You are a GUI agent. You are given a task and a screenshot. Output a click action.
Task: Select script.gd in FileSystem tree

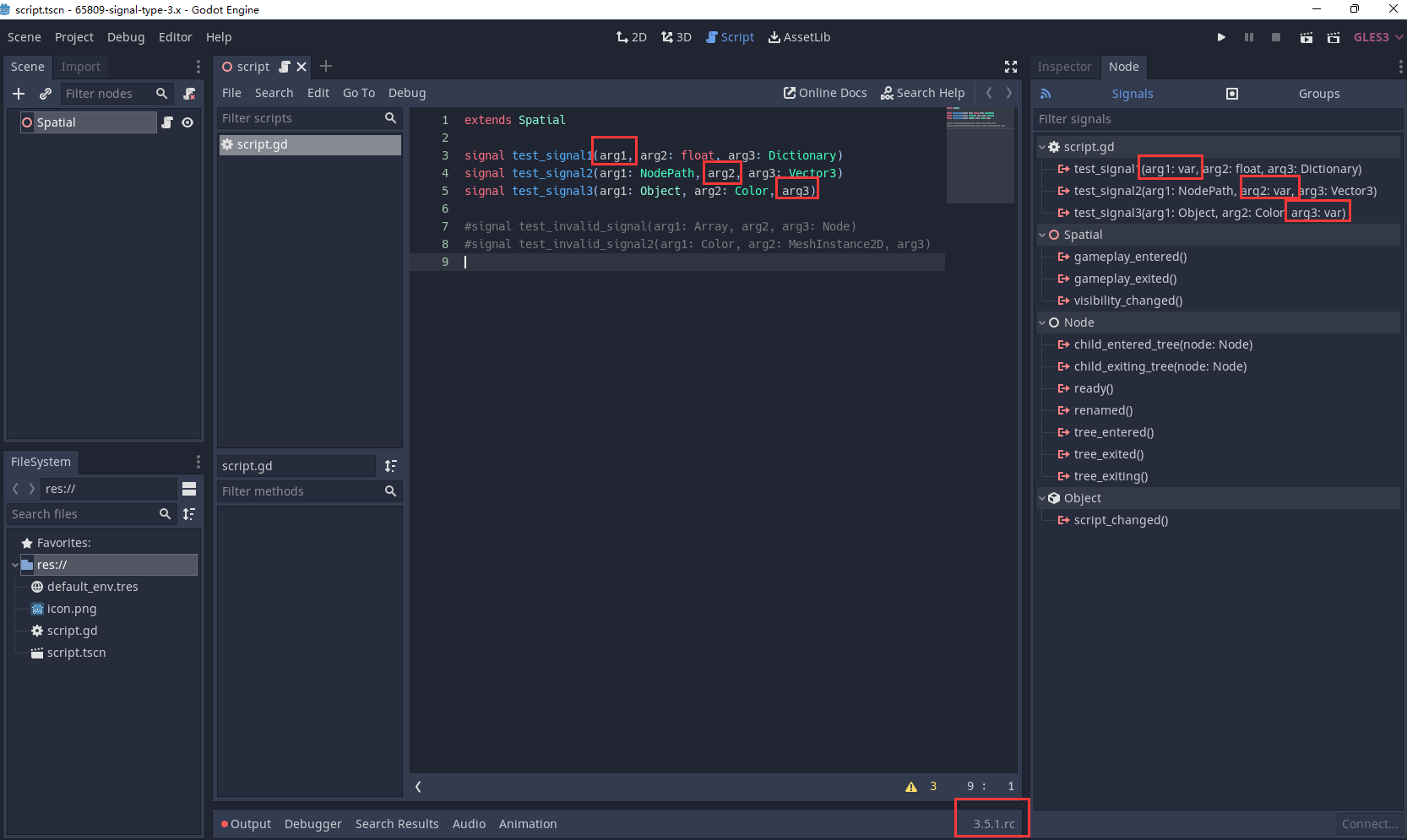pyautogui.click(x=72, y=631)
